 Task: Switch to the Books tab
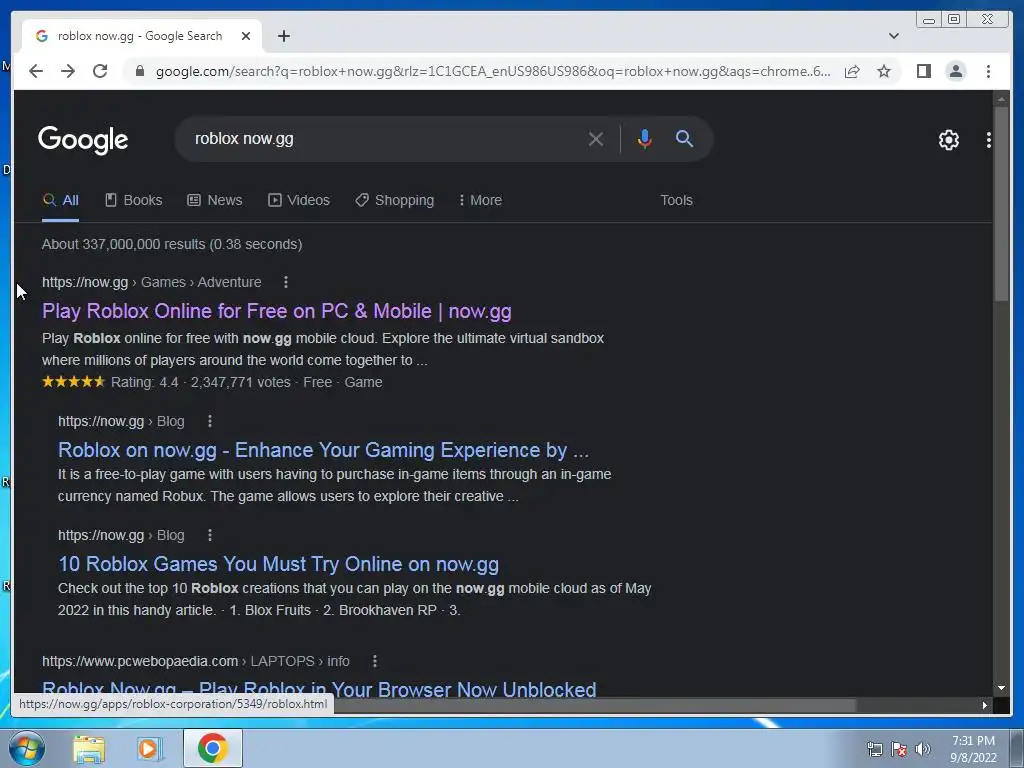click(x=134, y=200)
